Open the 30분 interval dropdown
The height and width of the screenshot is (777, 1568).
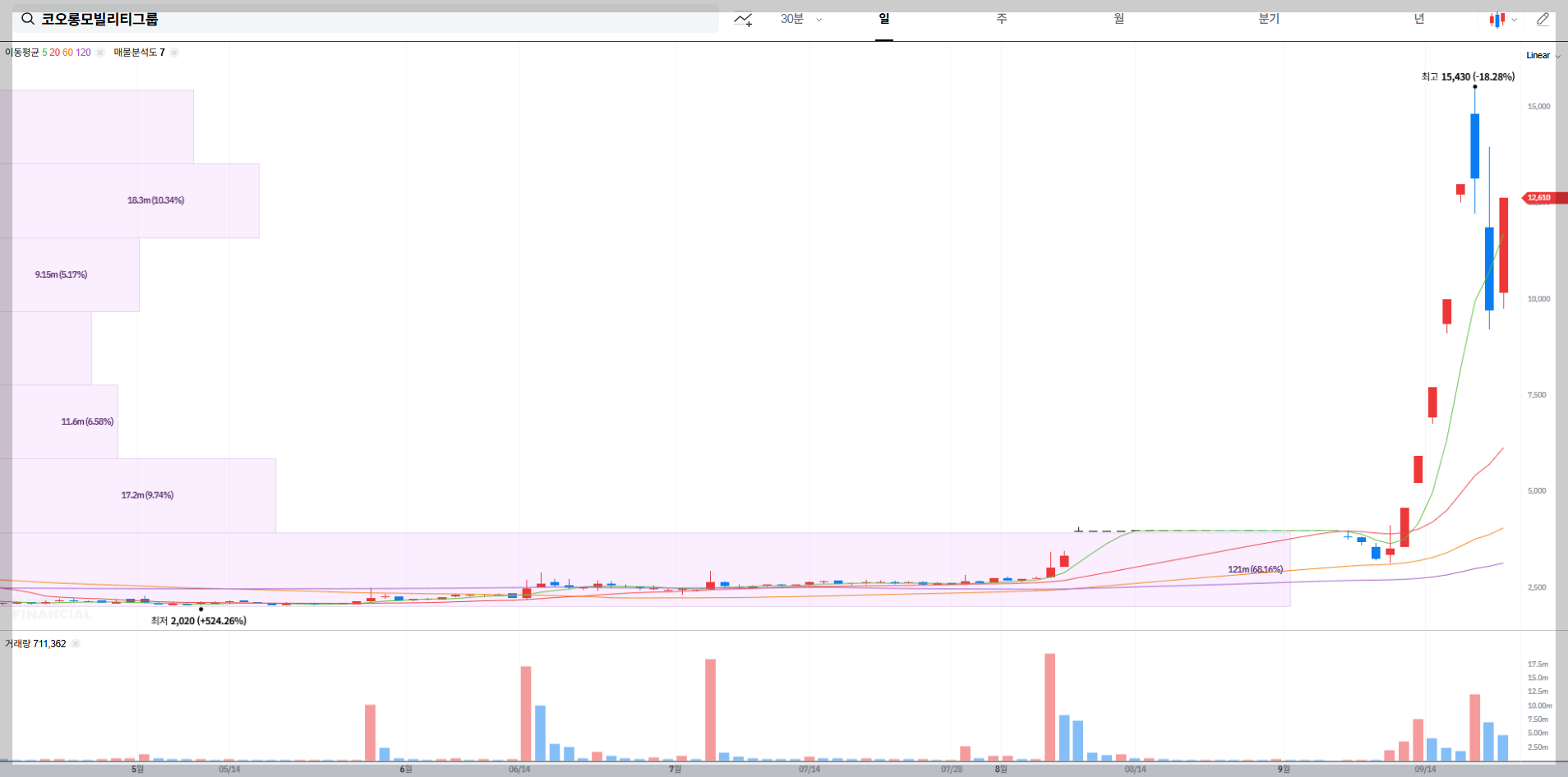click(801, 19)
